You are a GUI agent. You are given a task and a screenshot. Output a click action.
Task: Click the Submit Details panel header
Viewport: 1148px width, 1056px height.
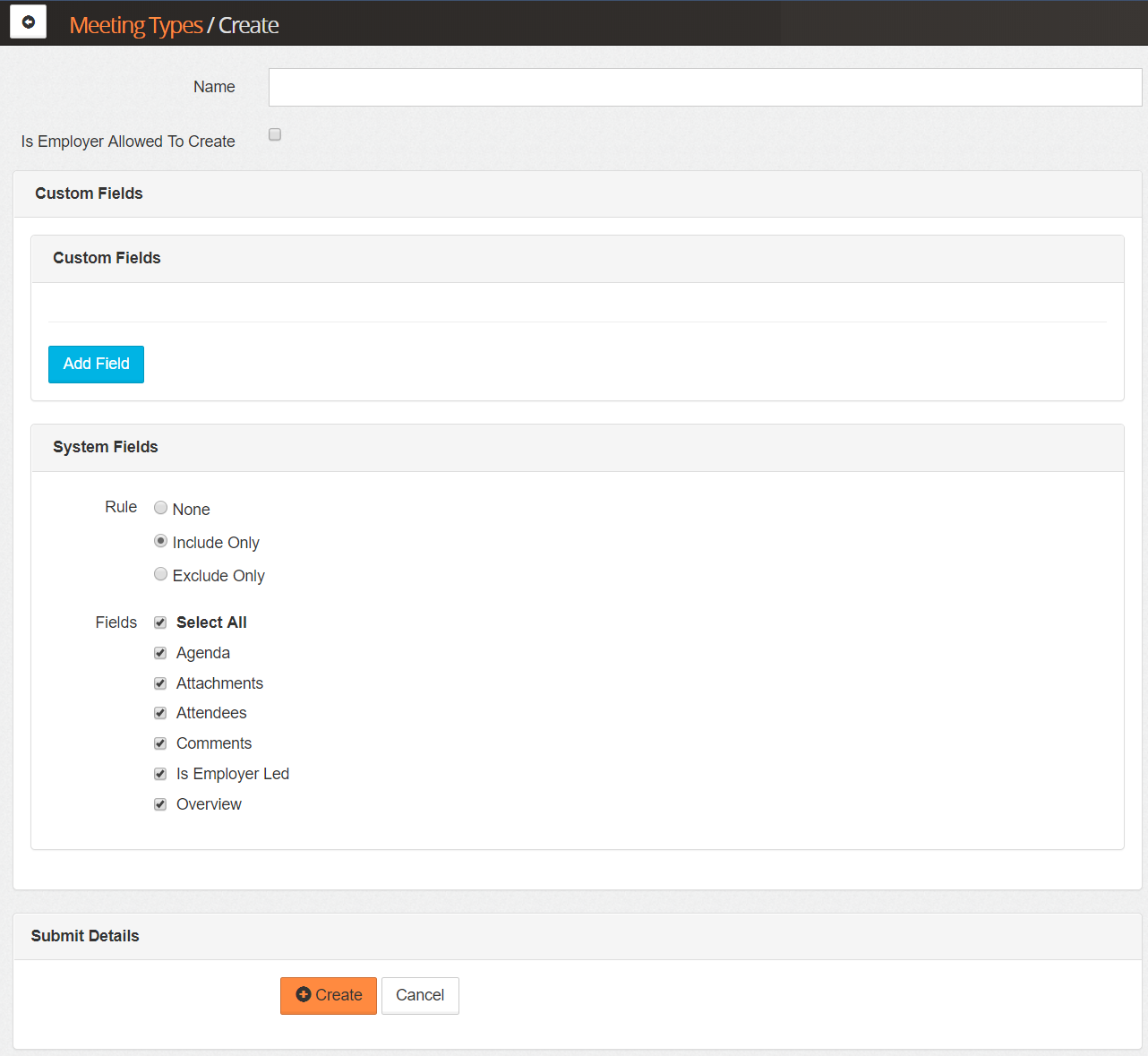point(85,936)
